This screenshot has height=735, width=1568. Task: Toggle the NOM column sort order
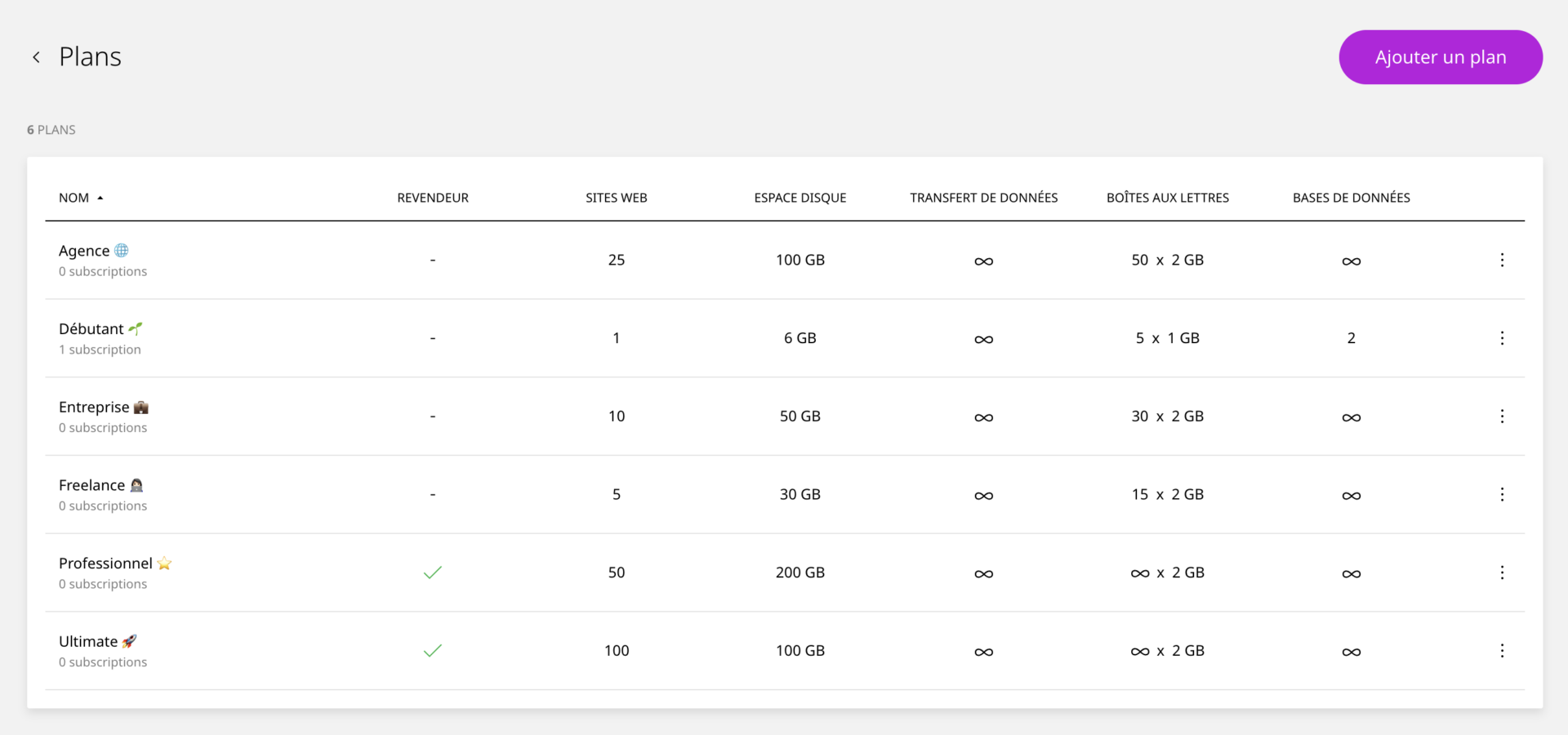[81, 197]
